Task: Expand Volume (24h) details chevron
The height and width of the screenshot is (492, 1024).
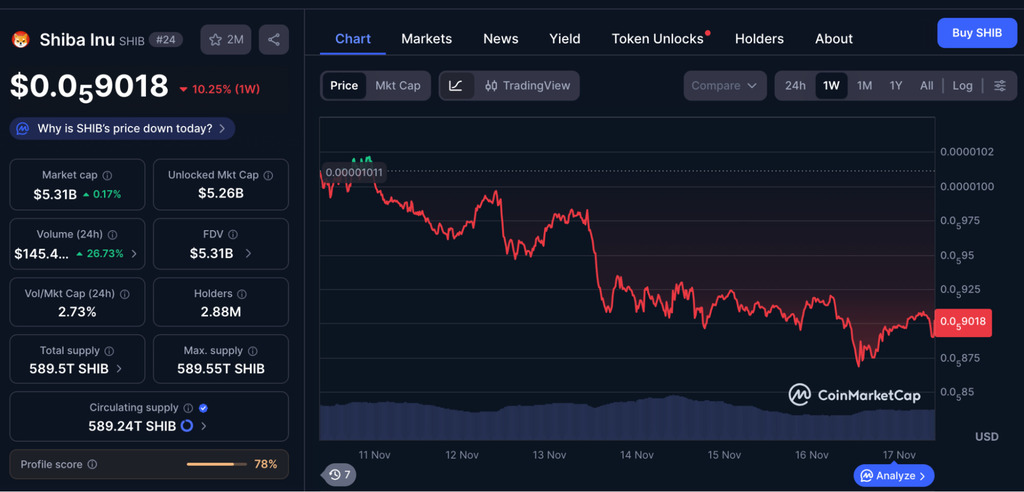Action: click(x=134, y=254)
